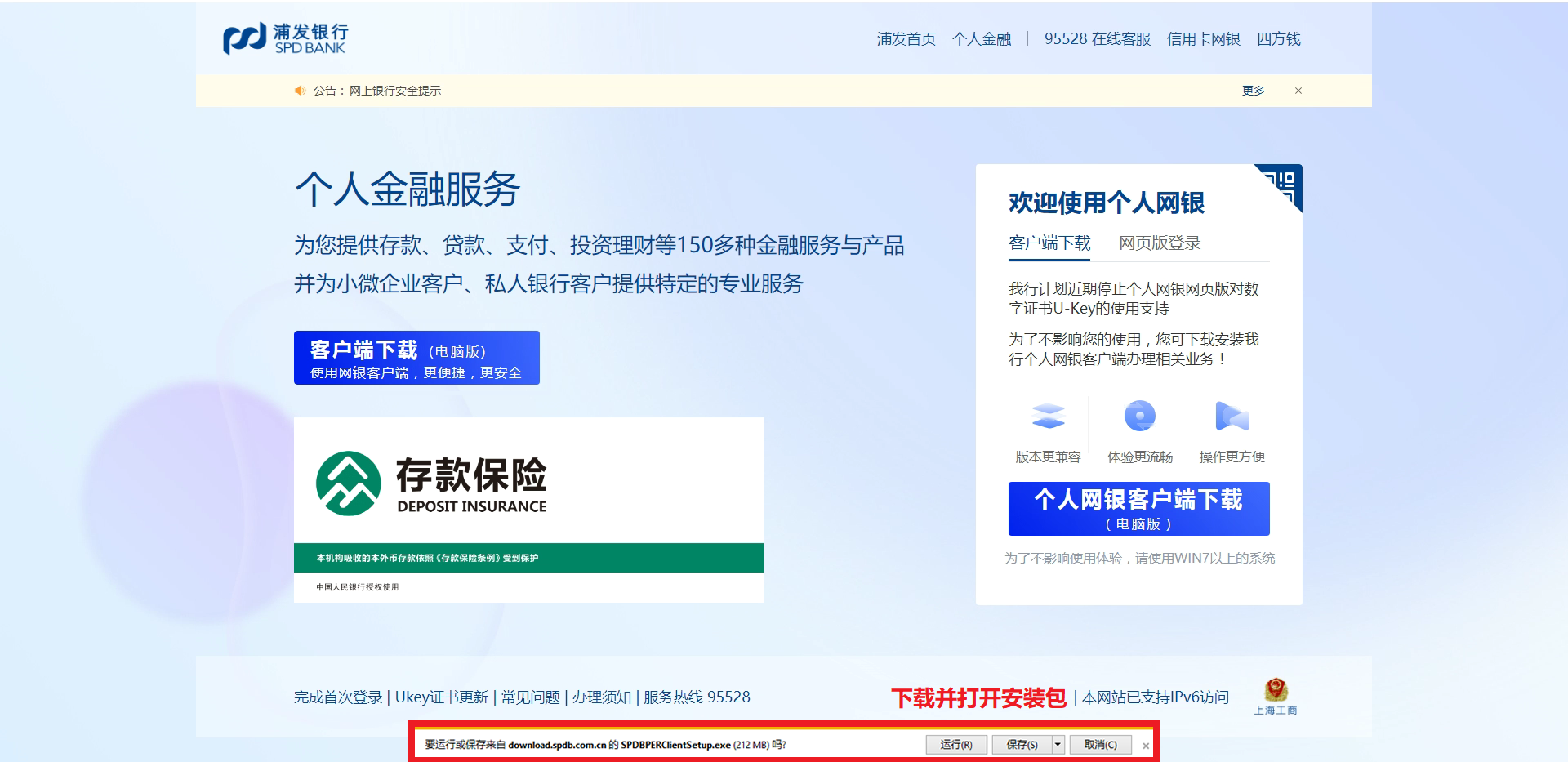Click 本网站已支持IPv6访问 text
1568x762 pixels.
[1156, 697]
